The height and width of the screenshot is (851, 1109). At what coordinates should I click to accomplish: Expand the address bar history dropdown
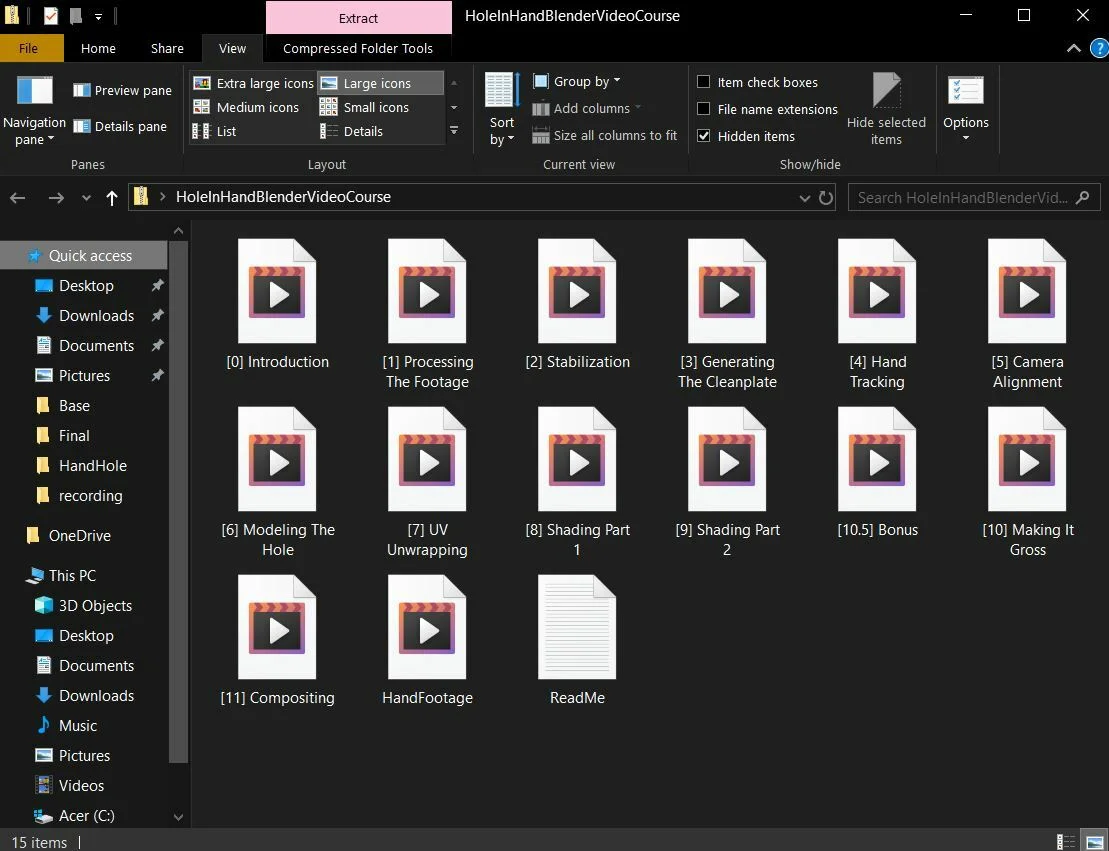tap(805, 198)
